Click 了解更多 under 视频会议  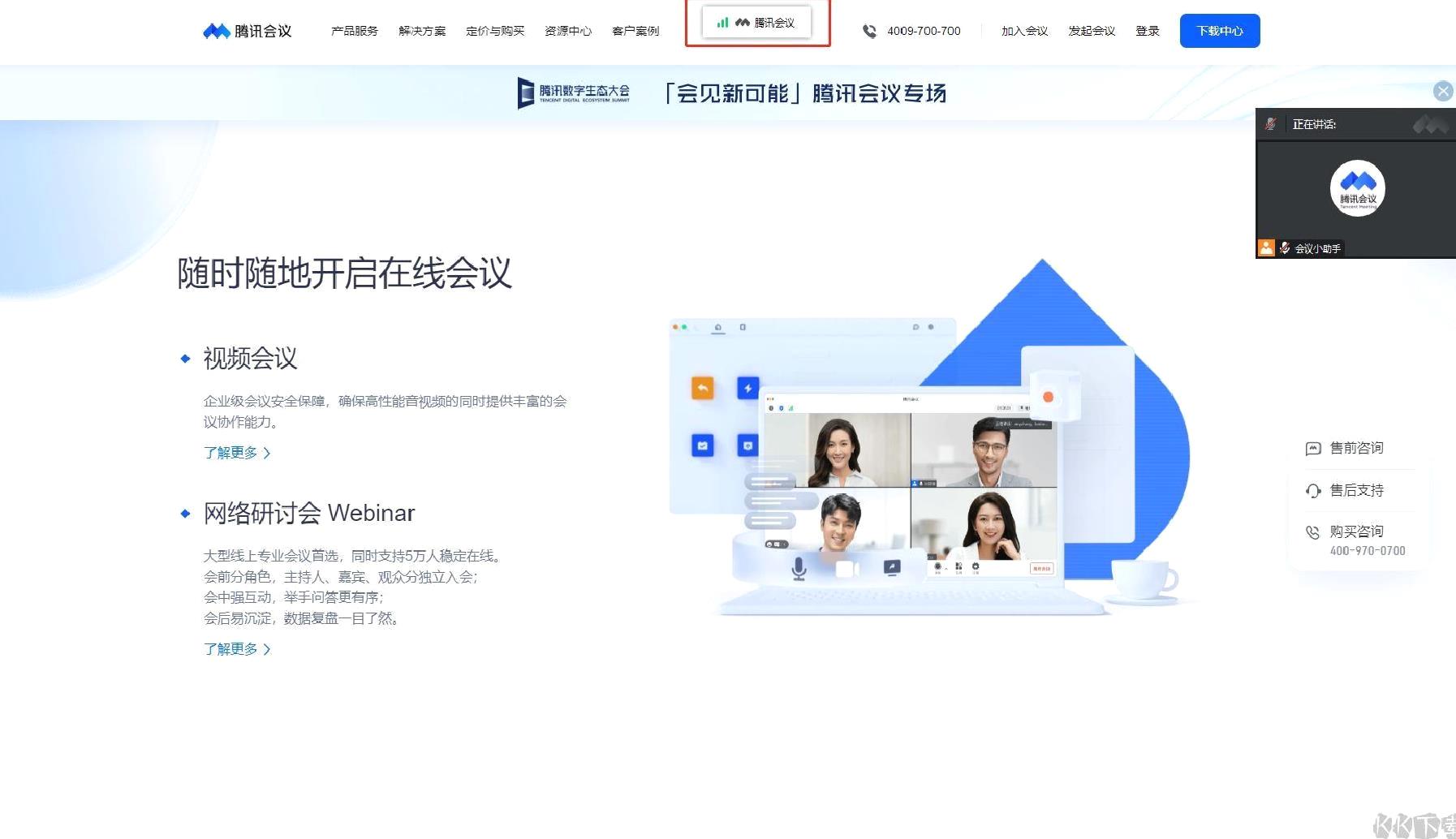point(237,453)
